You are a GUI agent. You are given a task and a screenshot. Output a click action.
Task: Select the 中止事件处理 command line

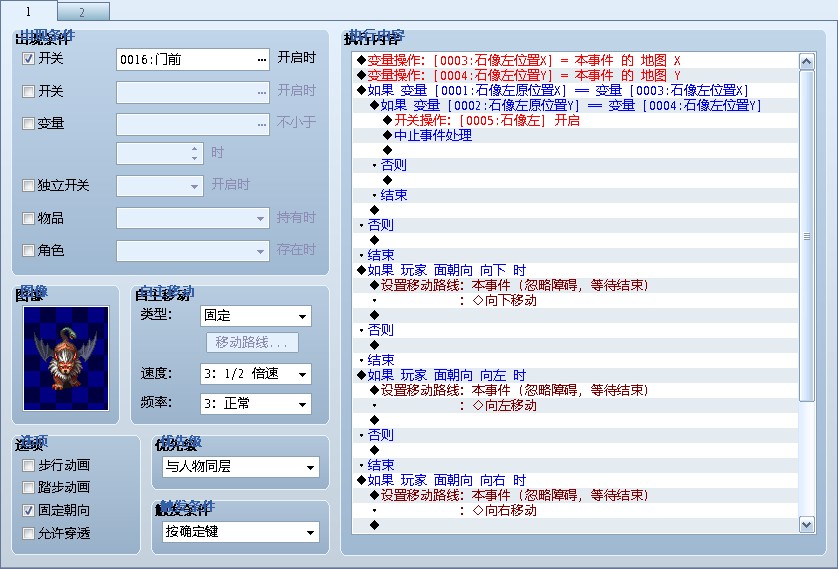pos(575,135)
